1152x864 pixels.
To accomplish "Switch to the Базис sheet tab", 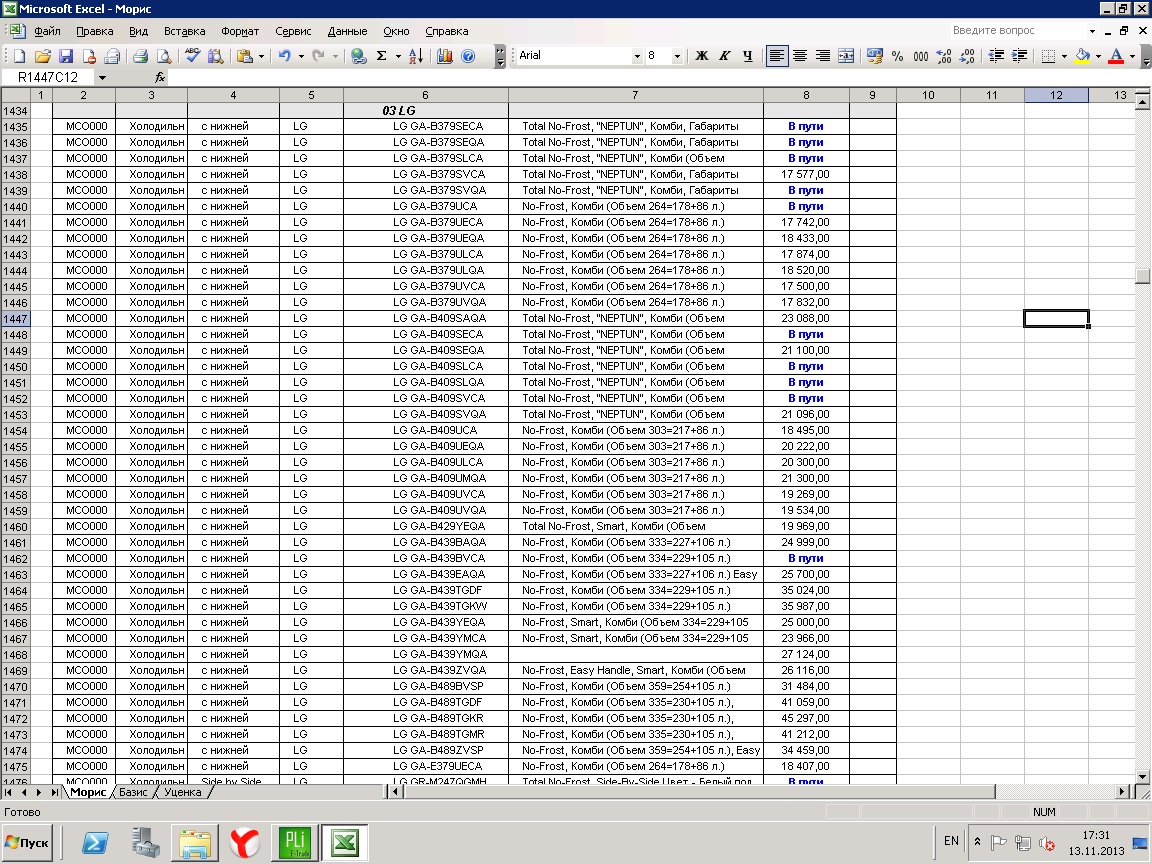I will (133, 792).
